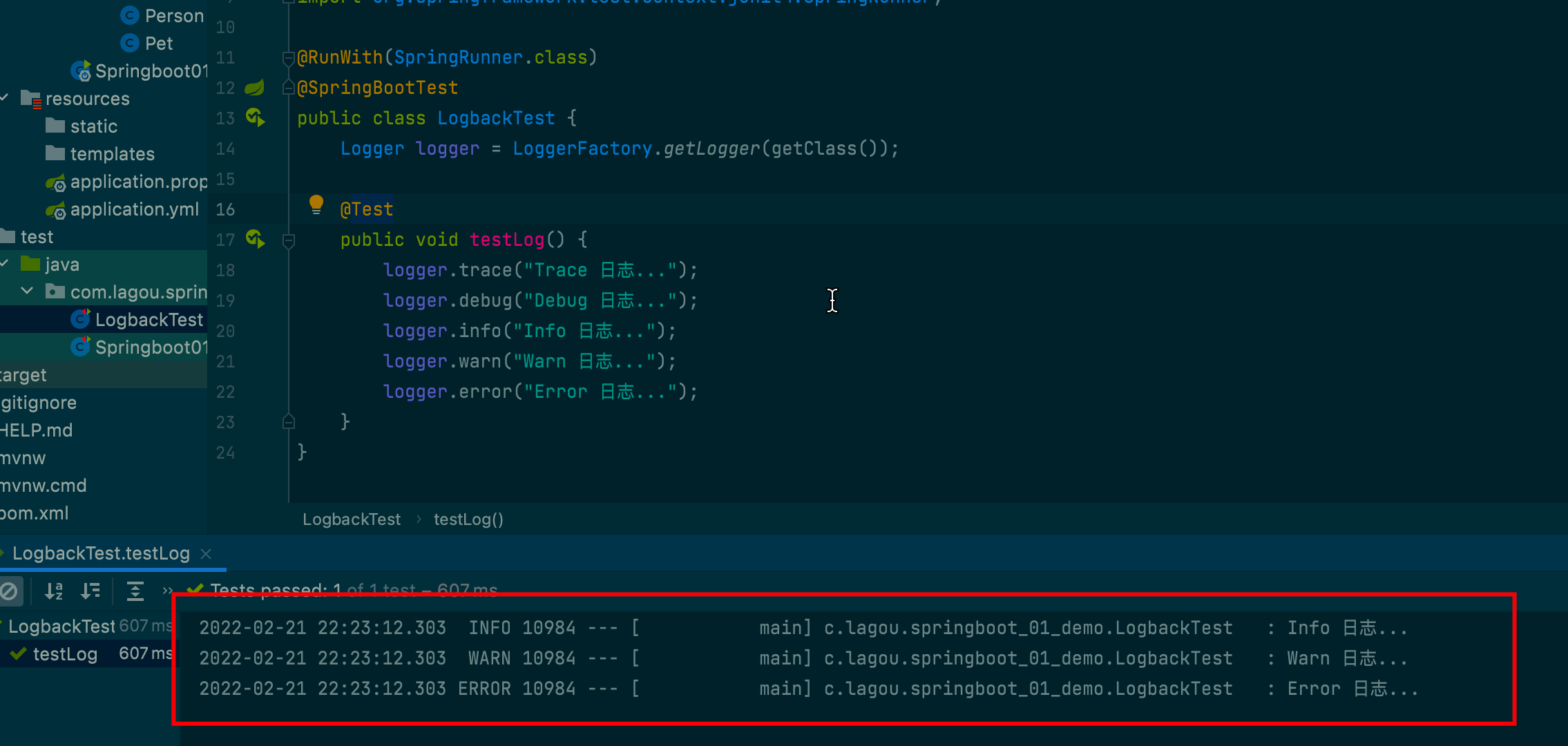The height and width of the screenshot is (746, 1568).
Task: Click testLog() breadcrumb
Action: click(x=468, y=519)
